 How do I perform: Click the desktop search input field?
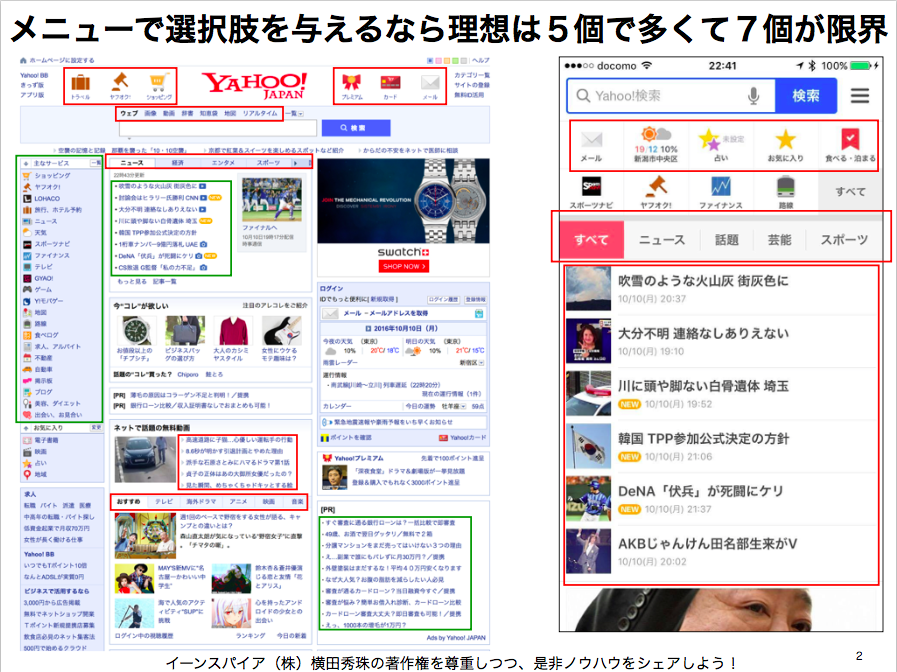point(217,129)
